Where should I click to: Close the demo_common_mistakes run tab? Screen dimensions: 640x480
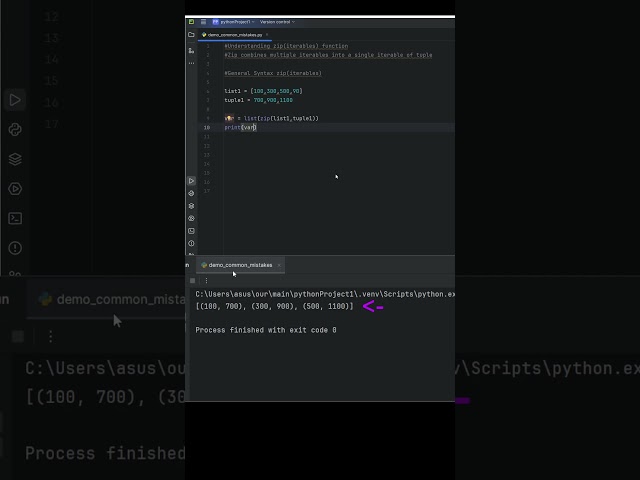tap(279, 265)
